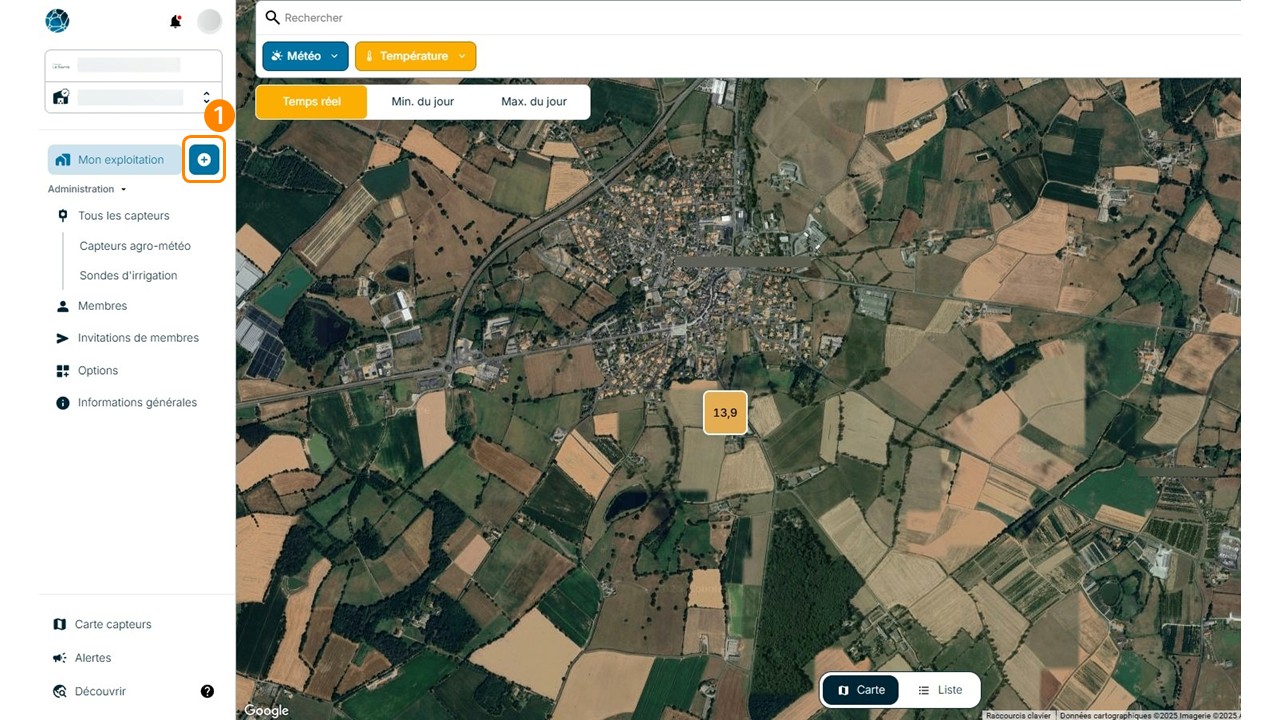The image size is (1280, 720).
Task: Switch to Liste view
Action: tap(940, 690)
